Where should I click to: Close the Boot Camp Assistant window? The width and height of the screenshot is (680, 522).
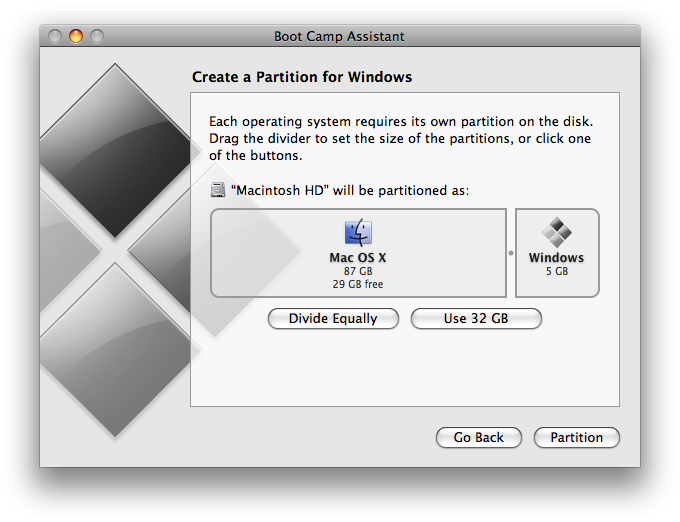click(56, 37)
